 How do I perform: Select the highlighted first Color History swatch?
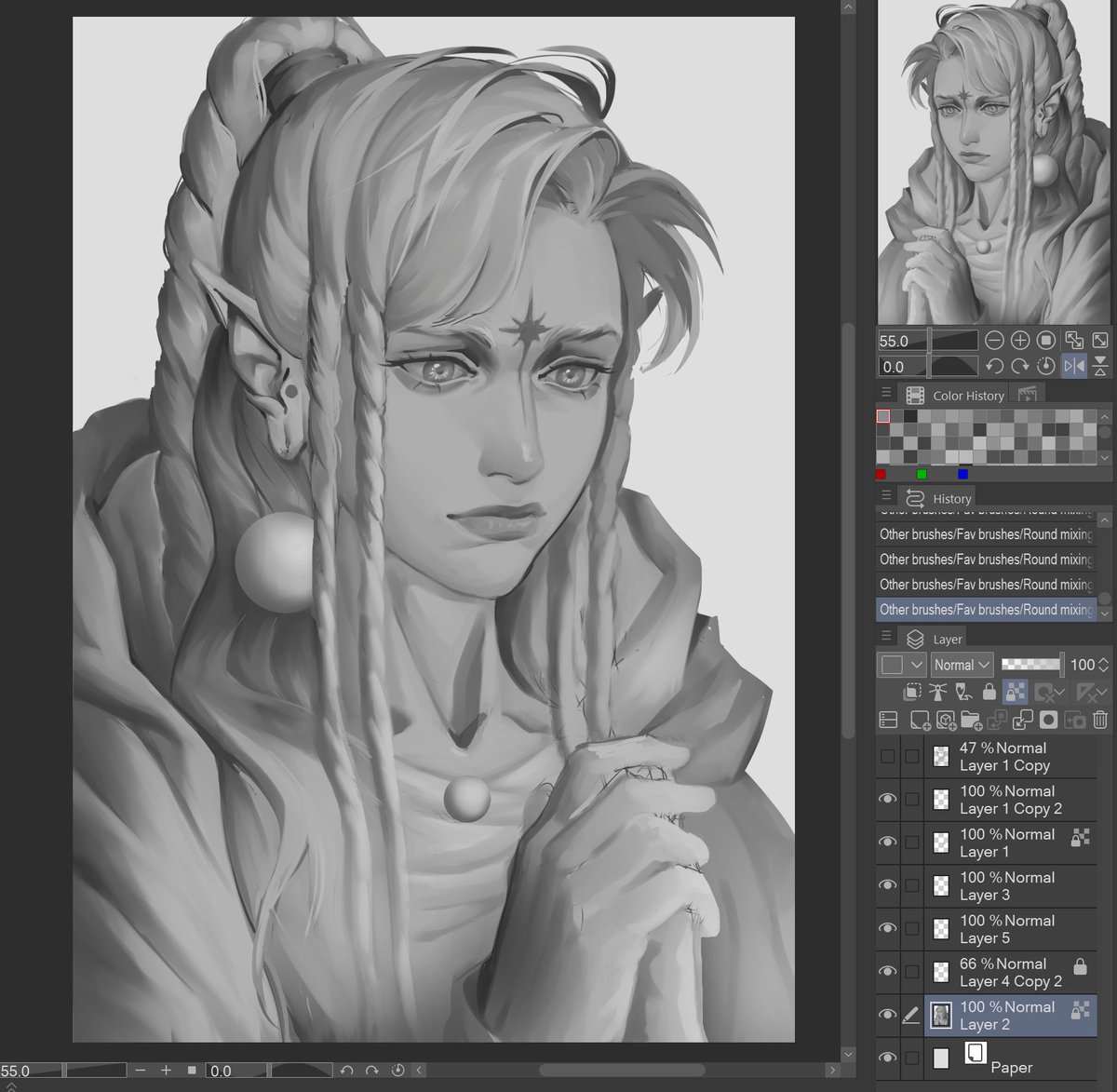[883, 416]
